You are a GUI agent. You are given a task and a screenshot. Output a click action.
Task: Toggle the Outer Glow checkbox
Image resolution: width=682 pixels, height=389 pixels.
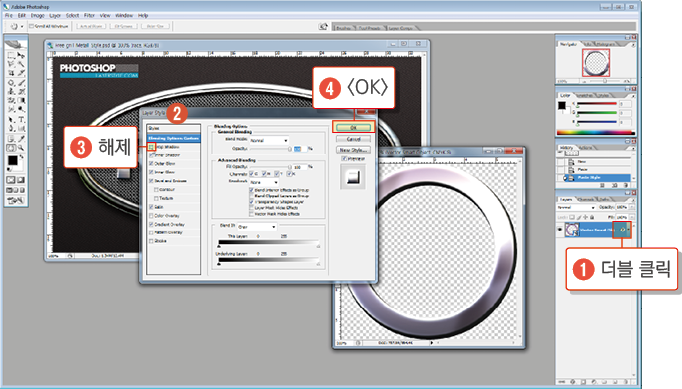click(151, 164)
